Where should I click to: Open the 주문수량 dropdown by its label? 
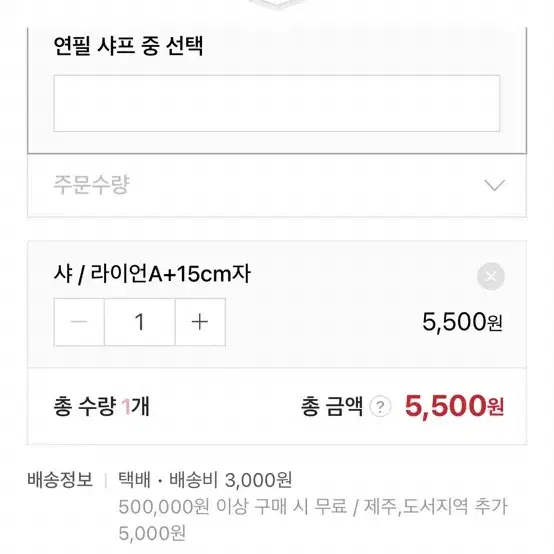pyautogui.click(x=92, y=184)
